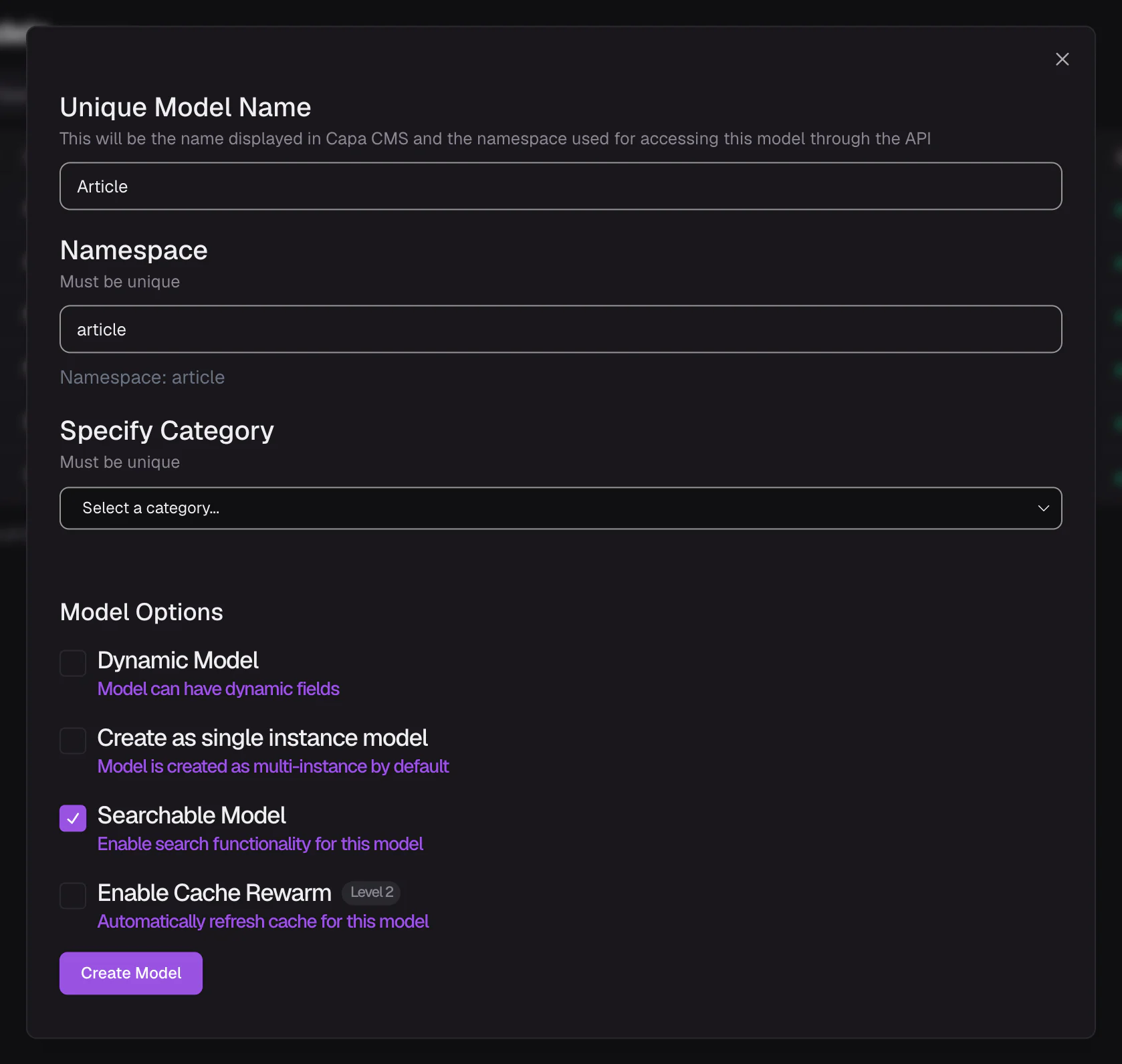Click 'Enable search functionality for this model'
This screenshot has width=1122, height=1064.
[260, 844]
